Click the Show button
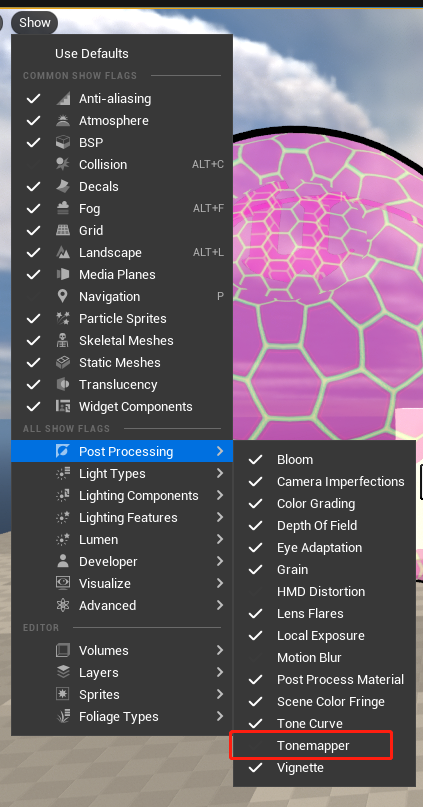The width and height of the screenshot is (423, 807). pos(34,23)
